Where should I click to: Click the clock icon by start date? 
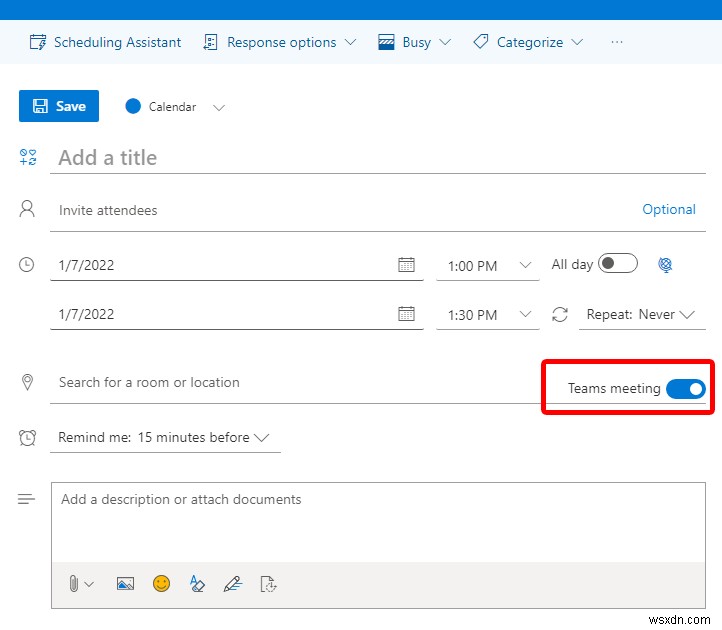click(x=26, y=265)
